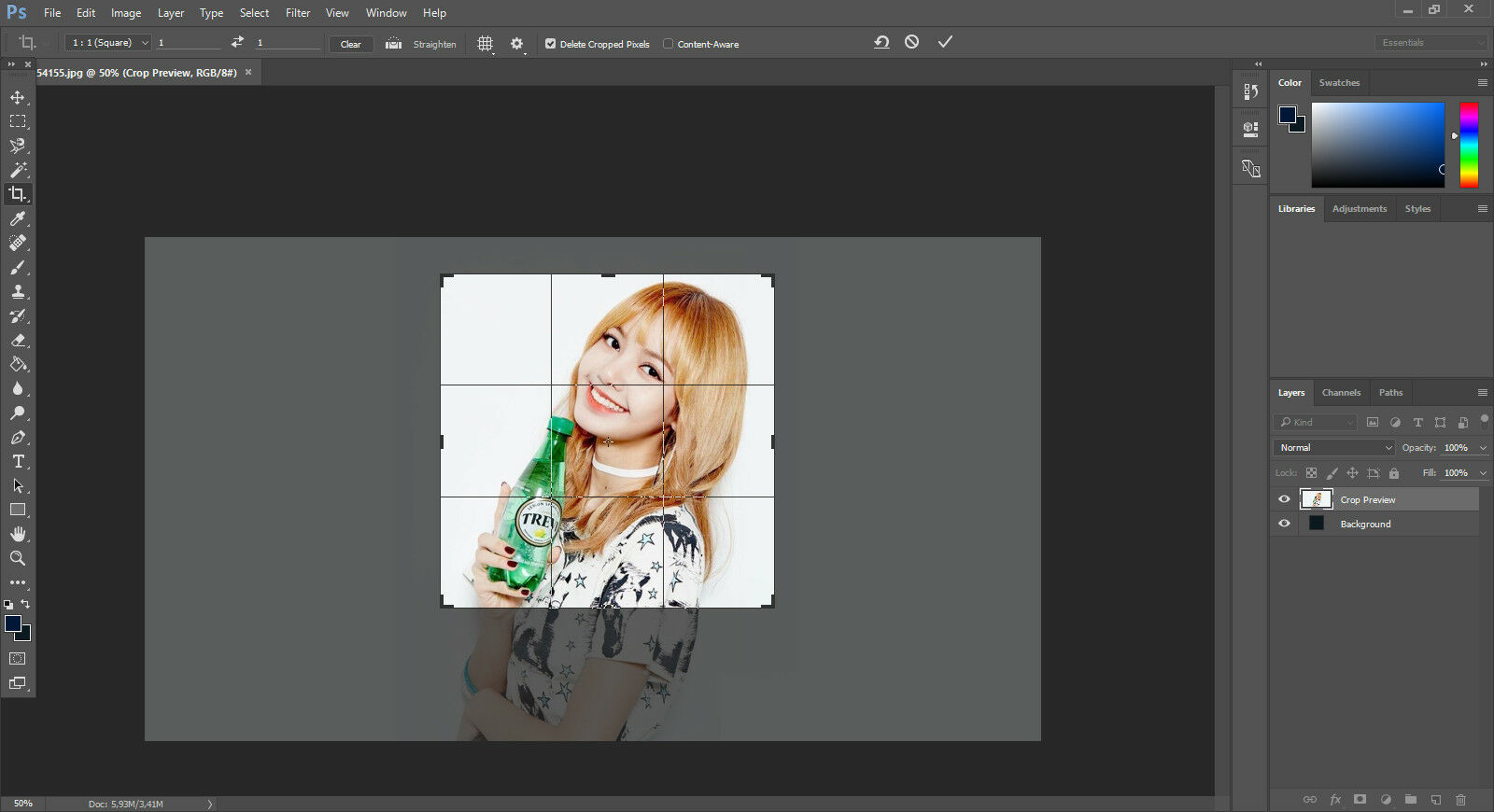Open the Image menu
This screenshot has height=812, width=1494.
(x=126, y=13)
